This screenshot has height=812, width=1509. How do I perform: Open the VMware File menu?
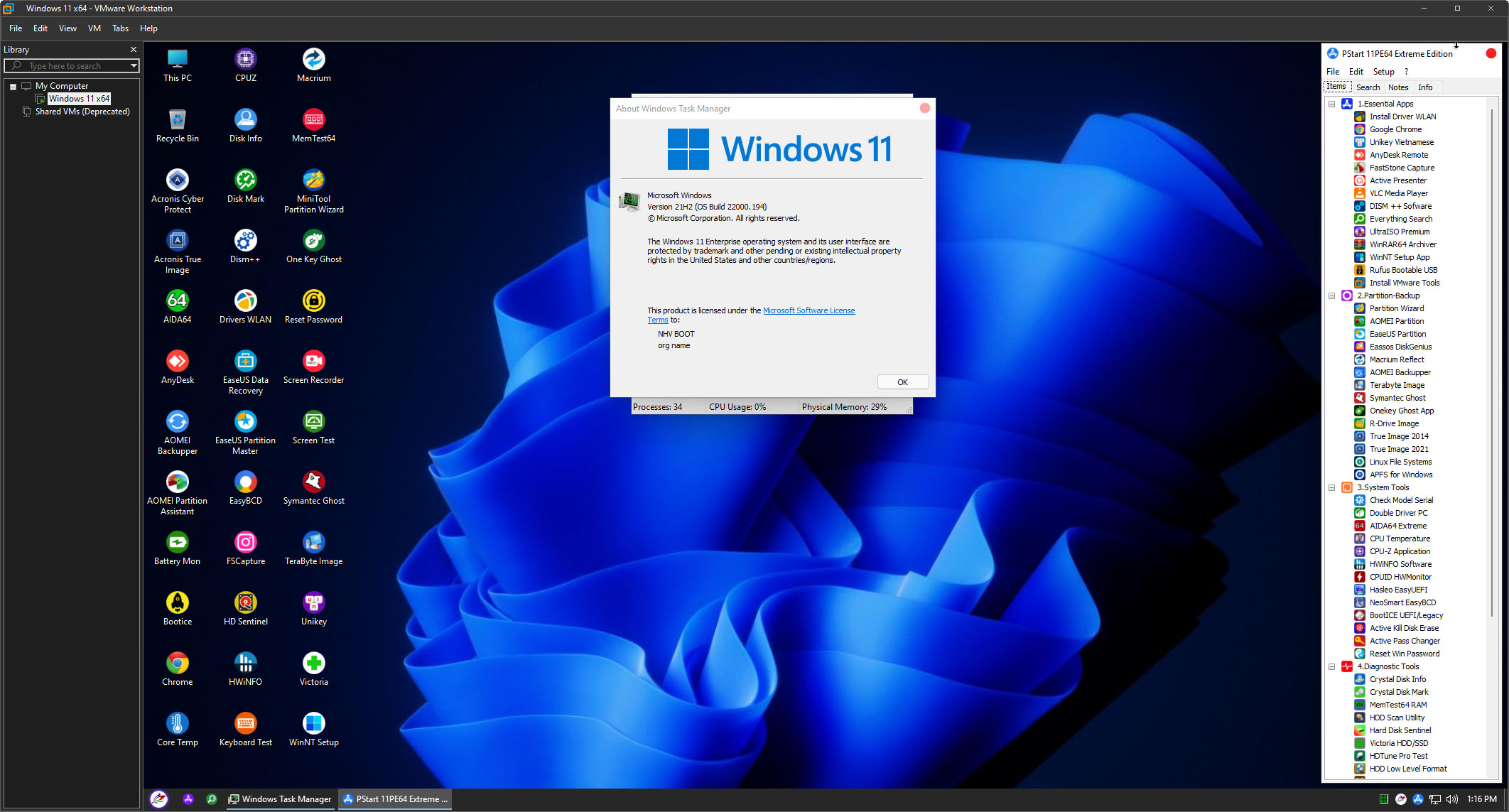[x=16, y=28]
